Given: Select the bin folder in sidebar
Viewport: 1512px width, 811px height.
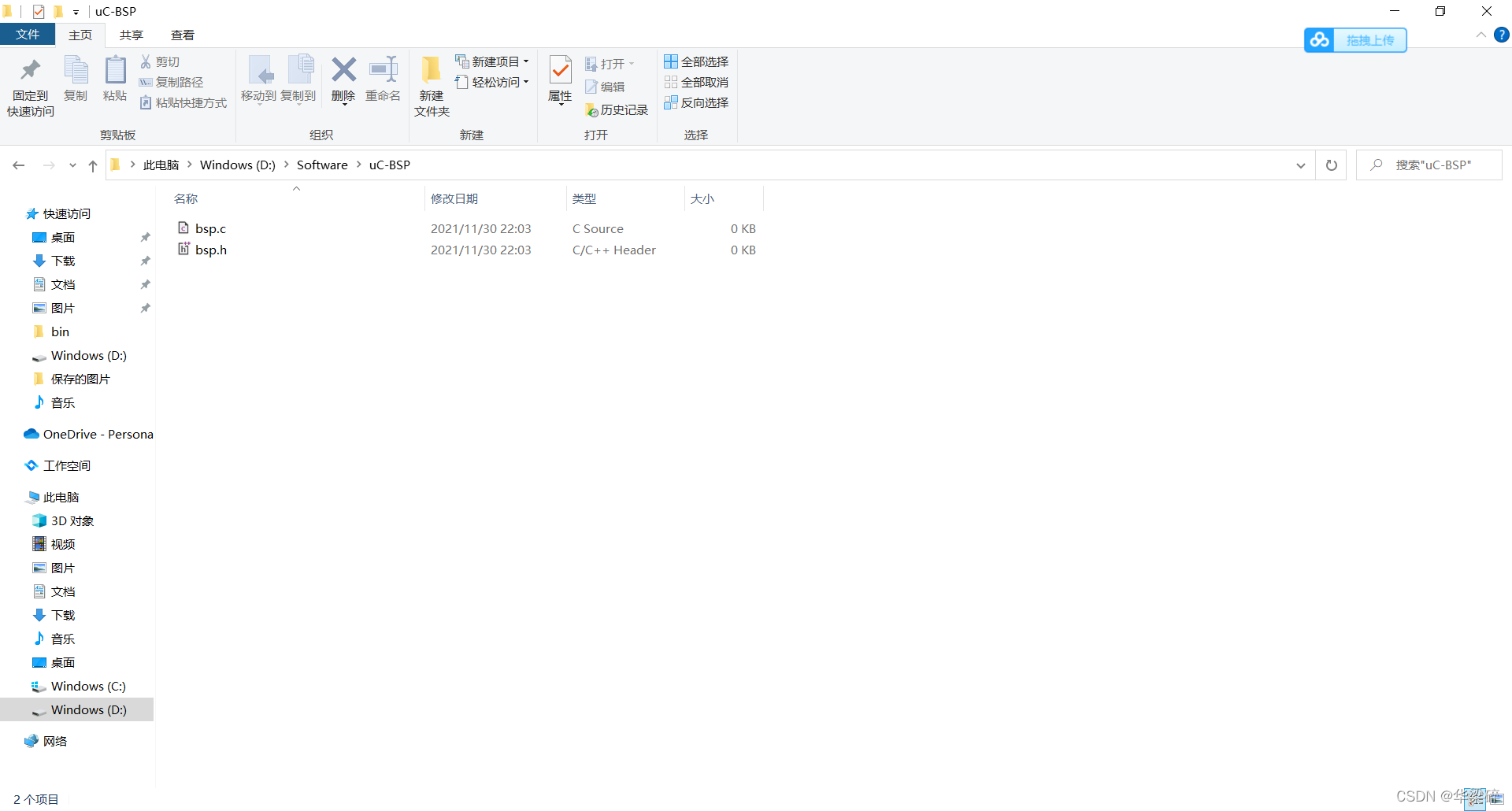Looking at the screenshot, I should [60, 331].
